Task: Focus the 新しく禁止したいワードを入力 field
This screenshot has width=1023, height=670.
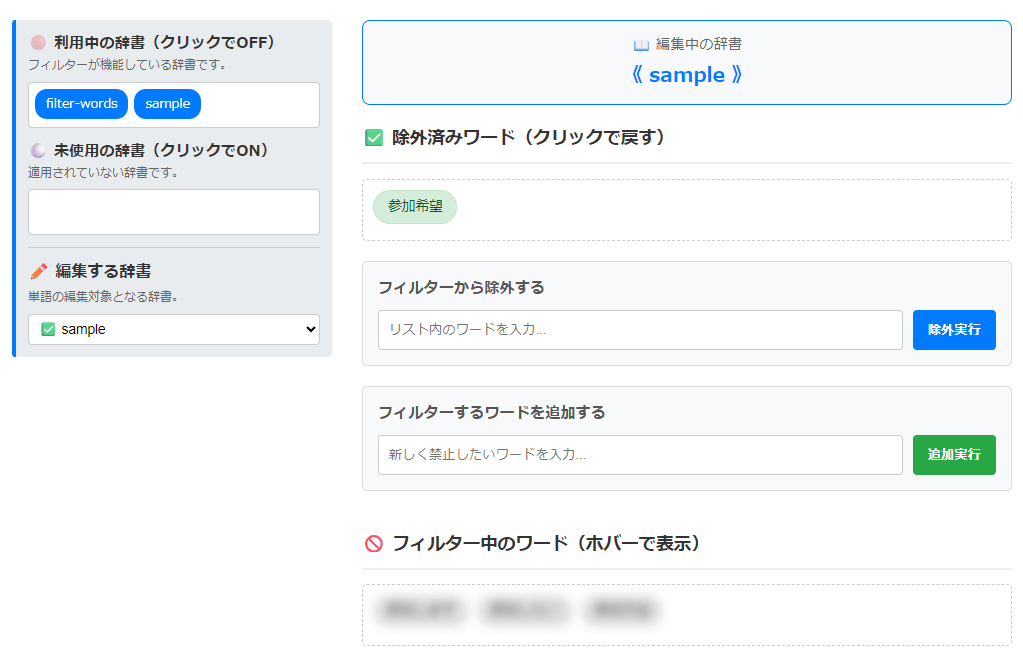Action: [640, 455]
